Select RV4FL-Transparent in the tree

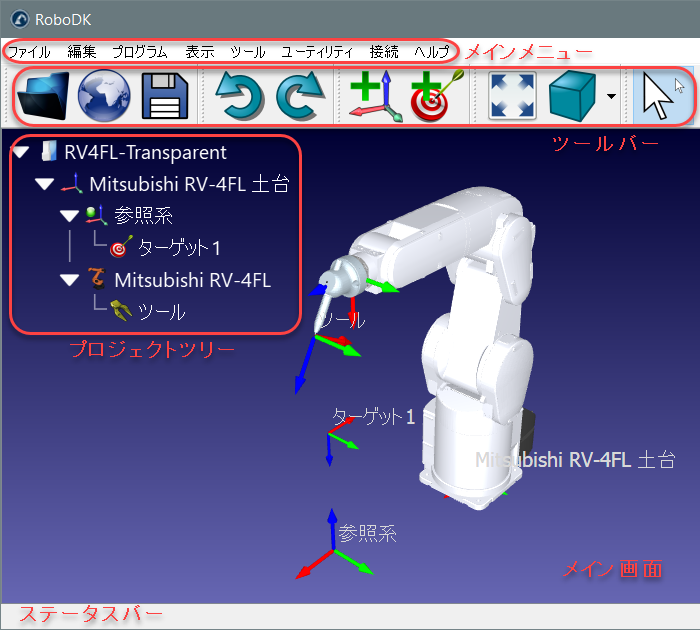tap(146, 153)
